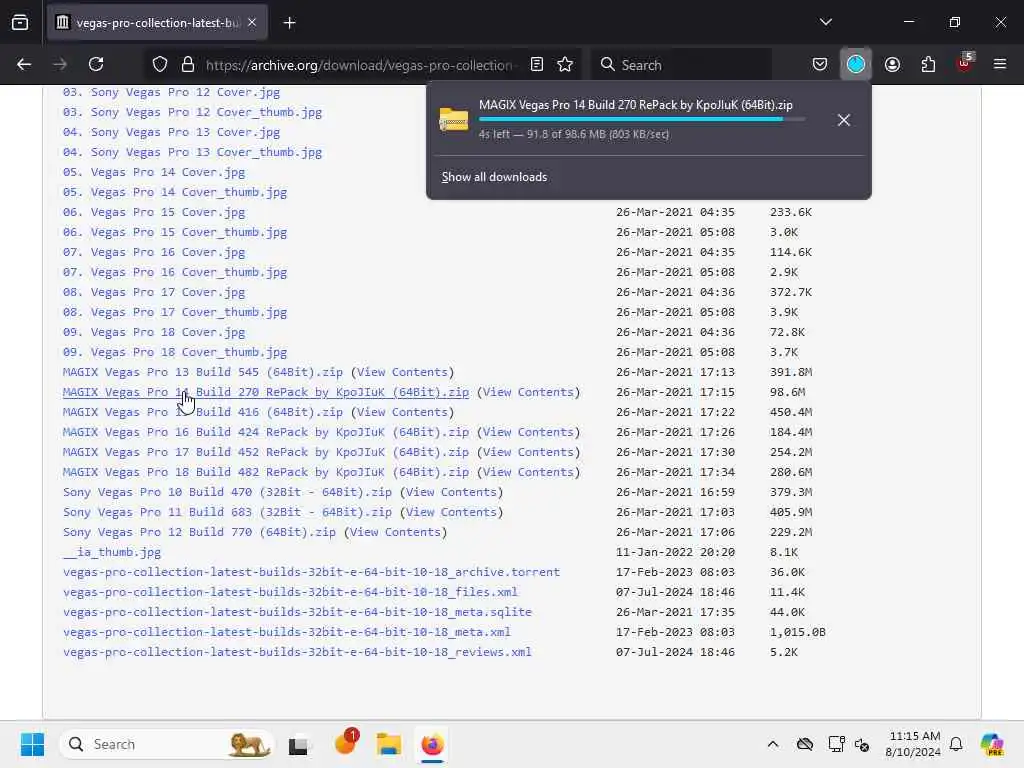Click the tracking protection shield icon
This screenshot has width=1024, height=768.
tap(160, 64)
